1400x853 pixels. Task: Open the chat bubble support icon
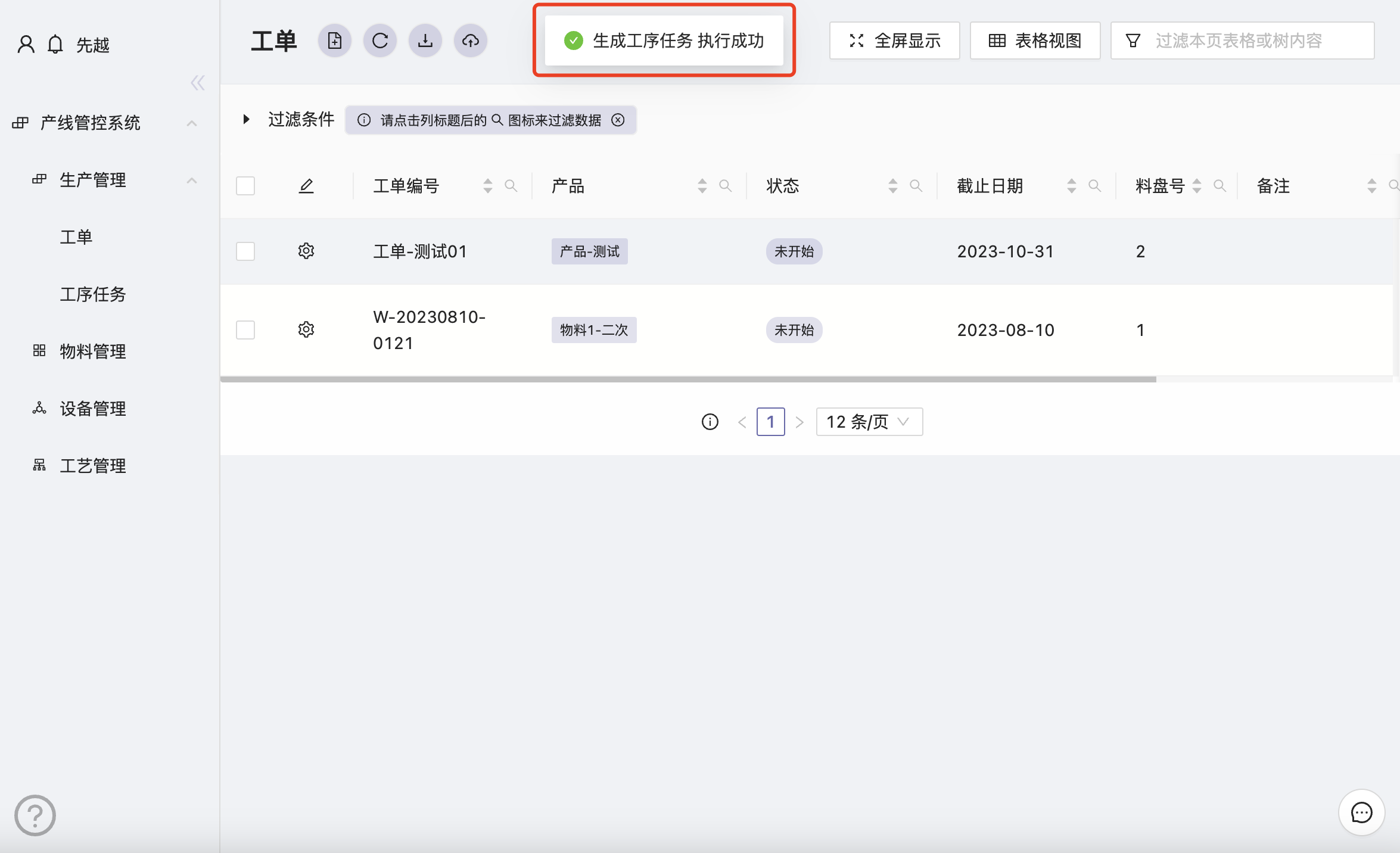pyautogui.click(x=1362, y=812)
